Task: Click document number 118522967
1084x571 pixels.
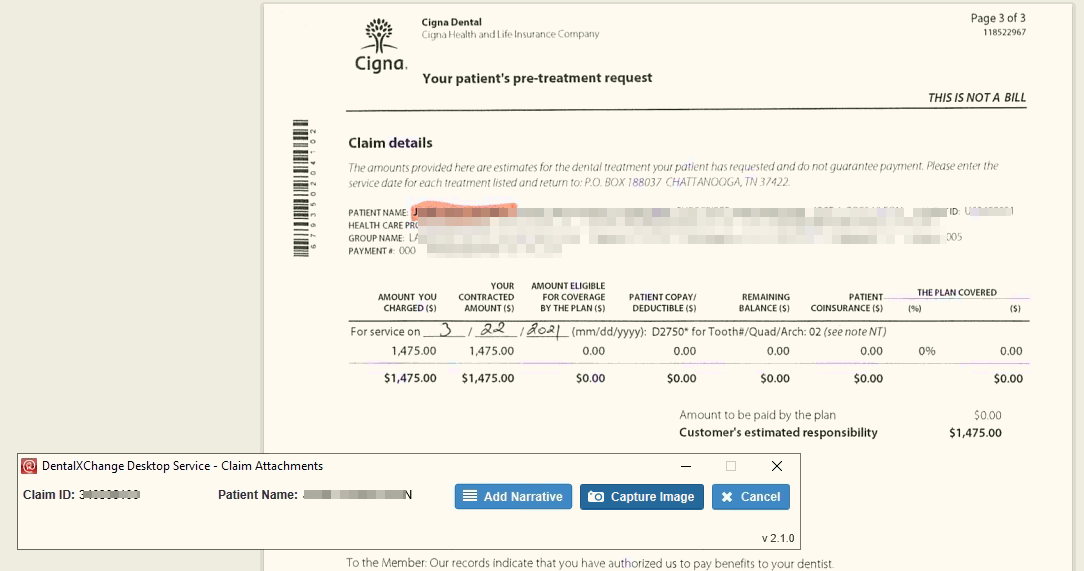Action: [x=1004, y=32]
